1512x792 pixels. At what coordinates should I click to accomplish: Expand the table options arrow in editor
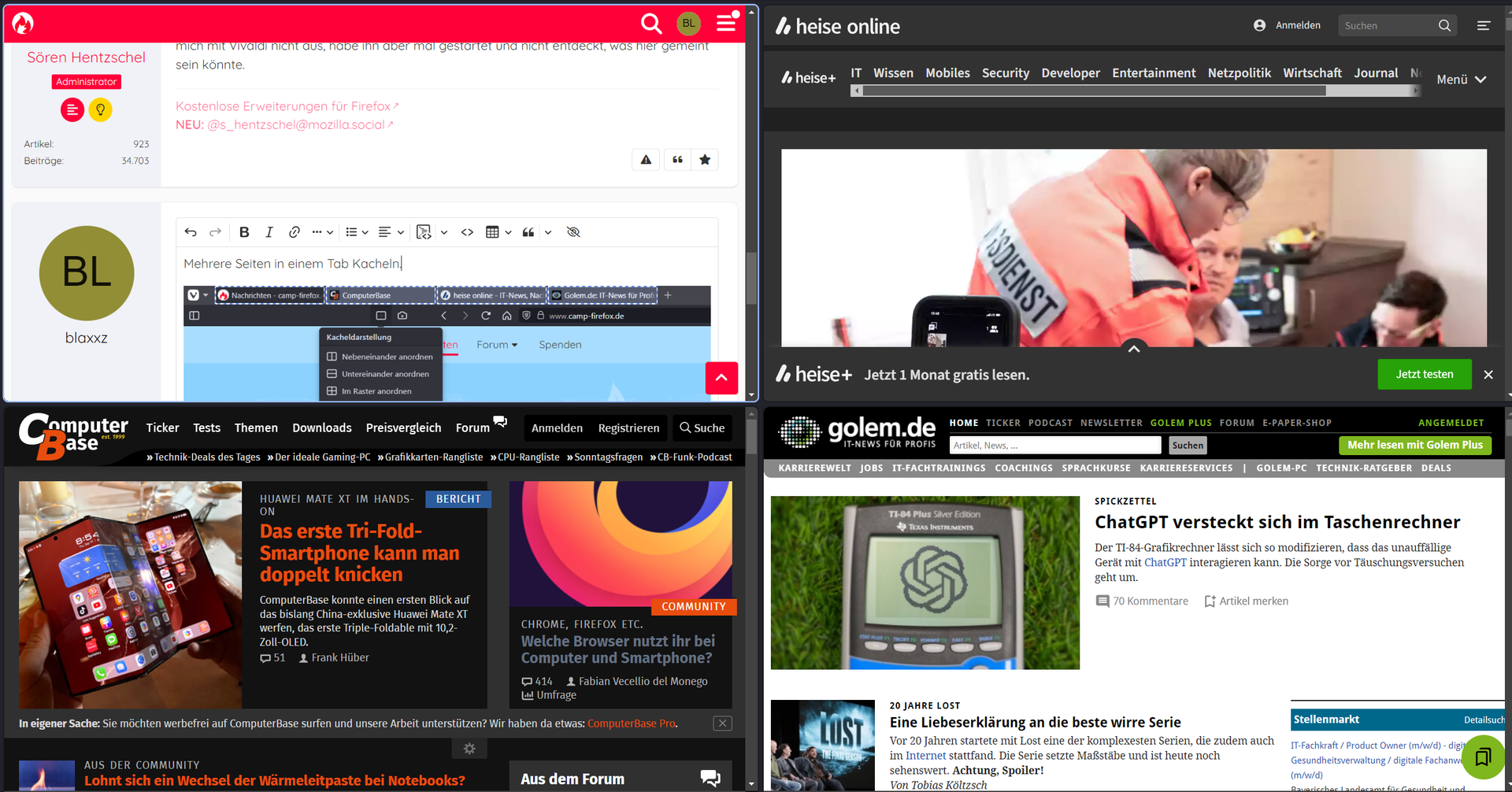click(x=508, y=232)
